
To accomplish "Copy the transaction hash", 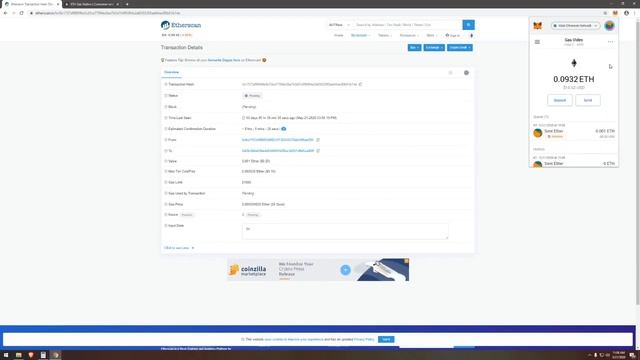I will (360, 84).
